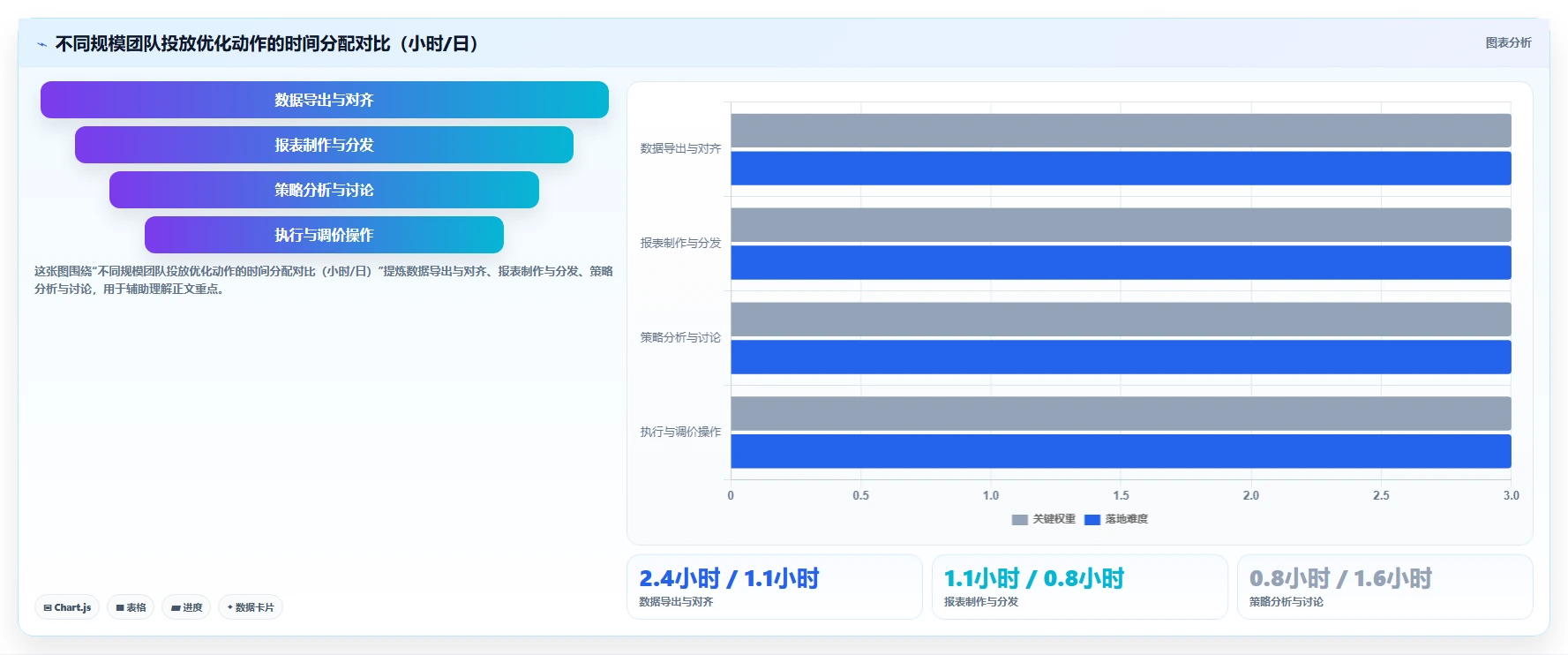Click the gray bar for 策略分析与讨论

(1121, 320)
